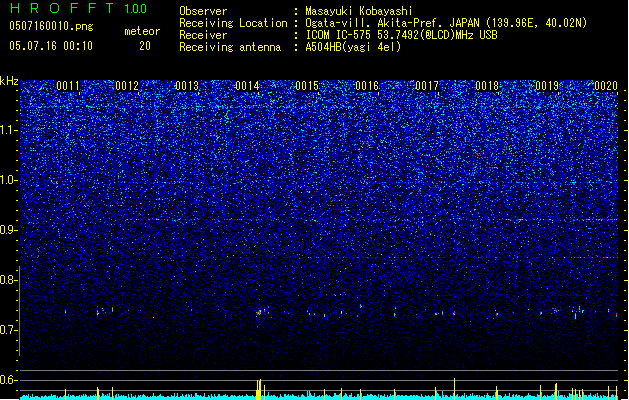The image size is (629, 400).
Task: Click the meteor label
Action: (x=142, y=31)
